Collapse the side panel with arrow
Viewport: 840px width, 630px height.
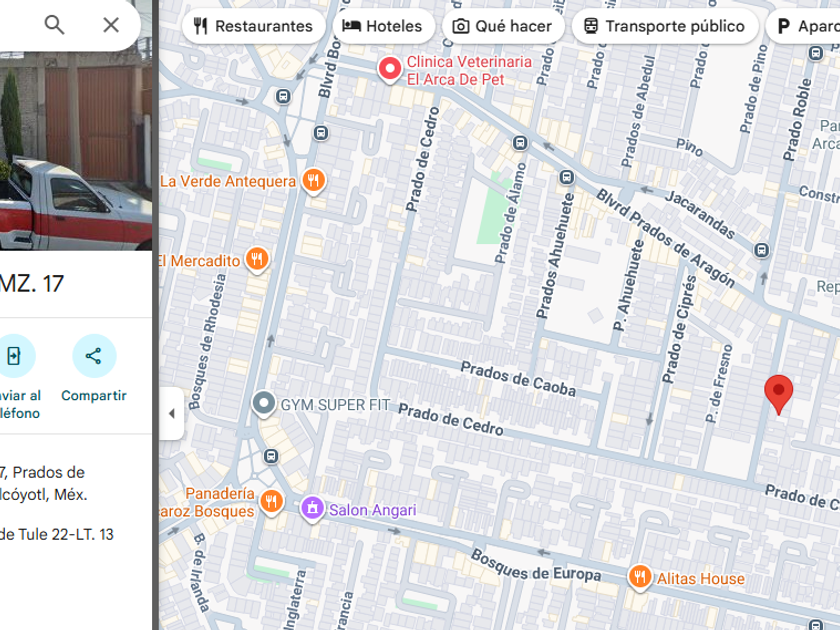click(x=171, y=414)
